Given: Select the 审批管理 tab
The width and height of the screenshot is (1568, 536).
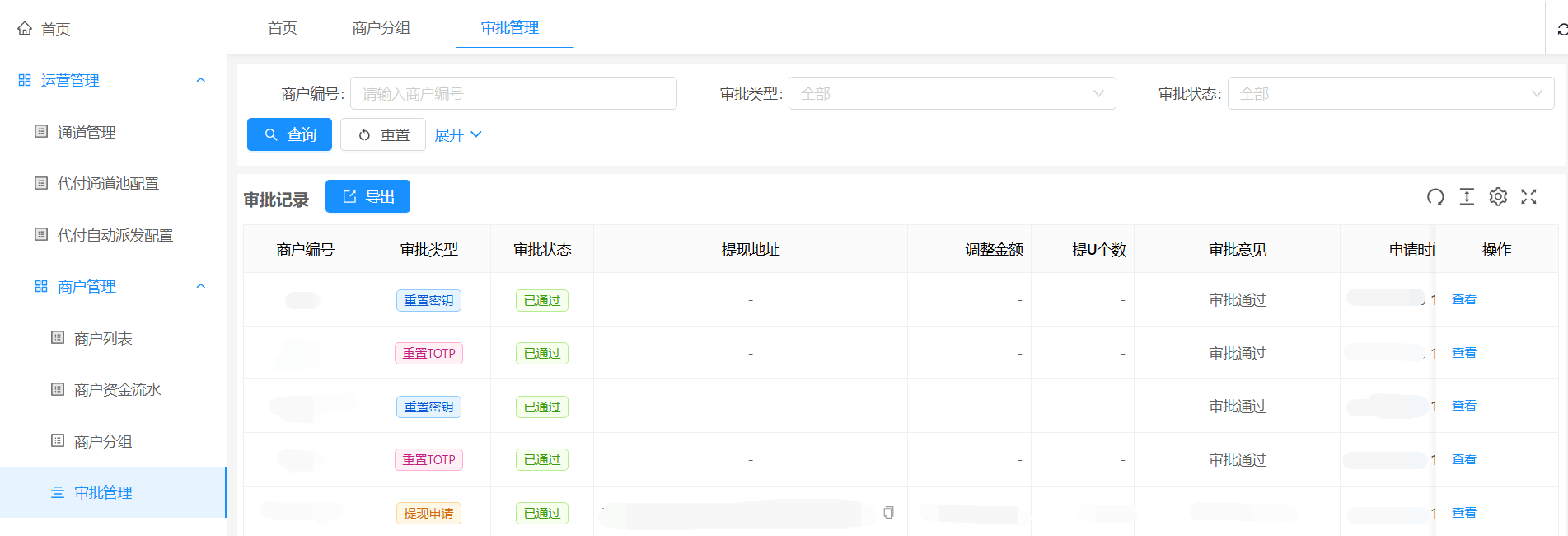Looking at the screenshot, I should [510, 28].
